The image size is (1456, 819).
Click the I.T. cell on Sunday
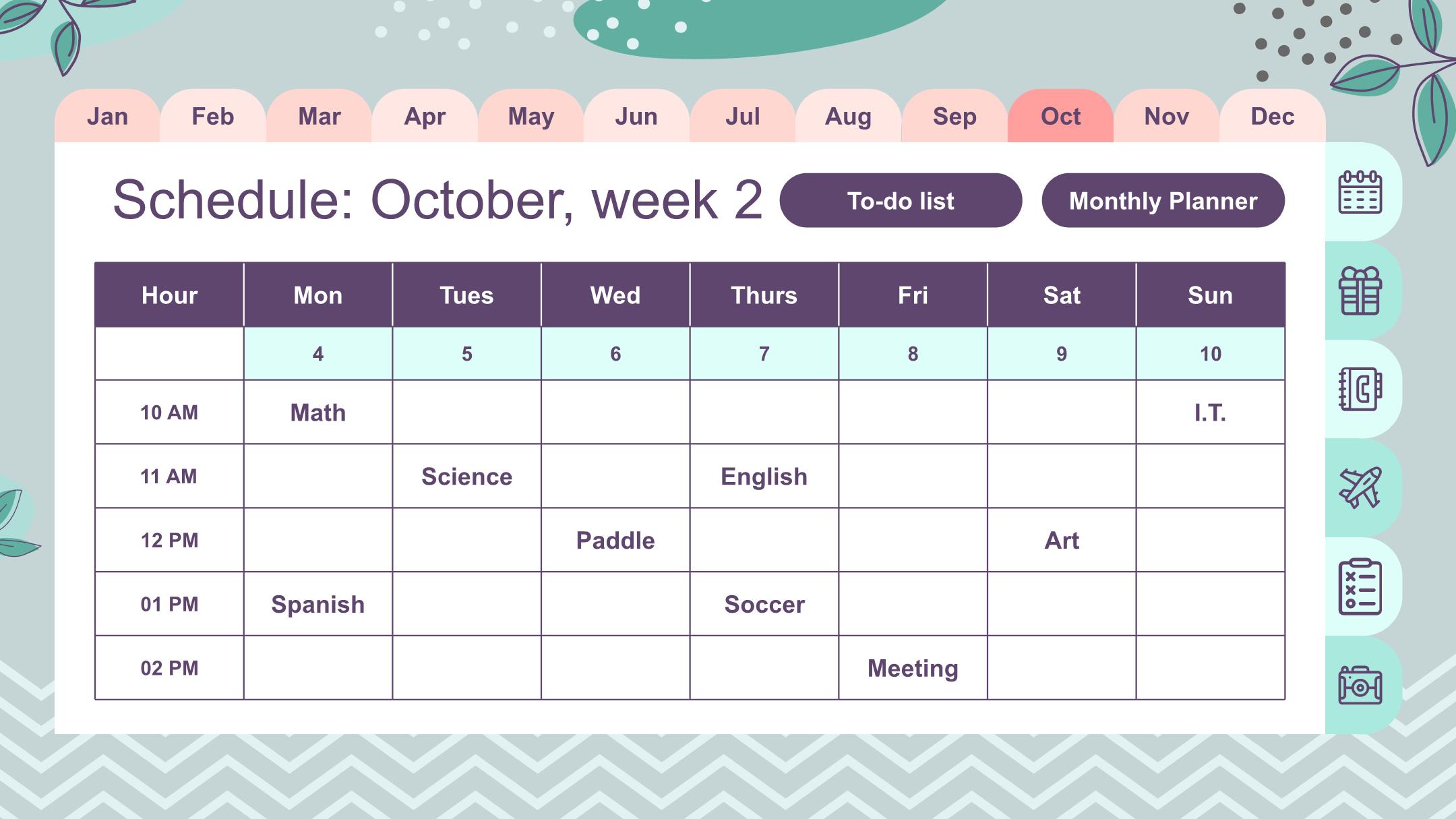point(1211,412)
